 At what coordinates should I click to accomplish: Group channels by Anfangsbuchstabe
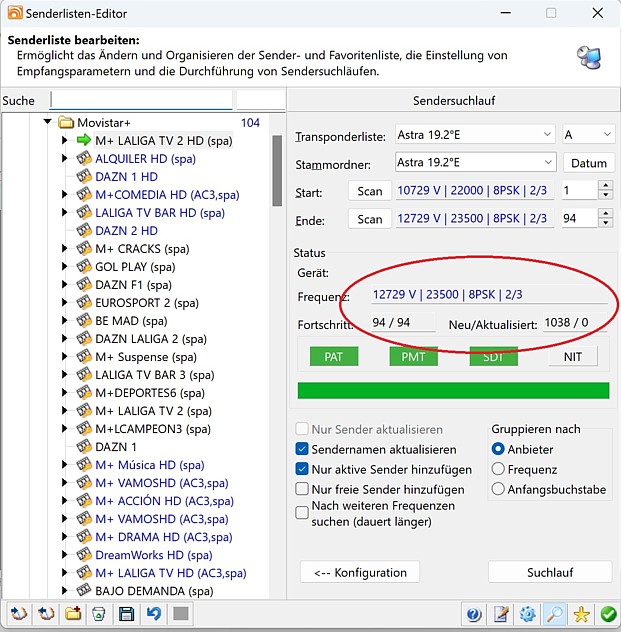[498, 489]
